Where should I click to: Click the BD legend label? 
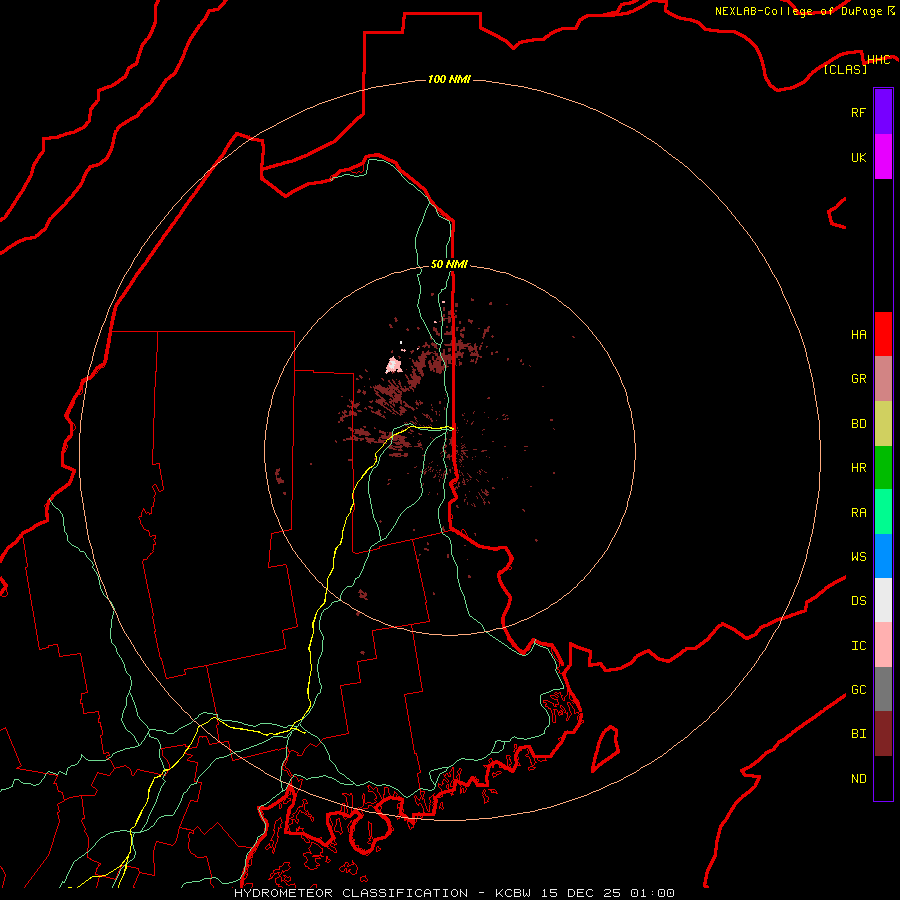(x=858, y=424)
